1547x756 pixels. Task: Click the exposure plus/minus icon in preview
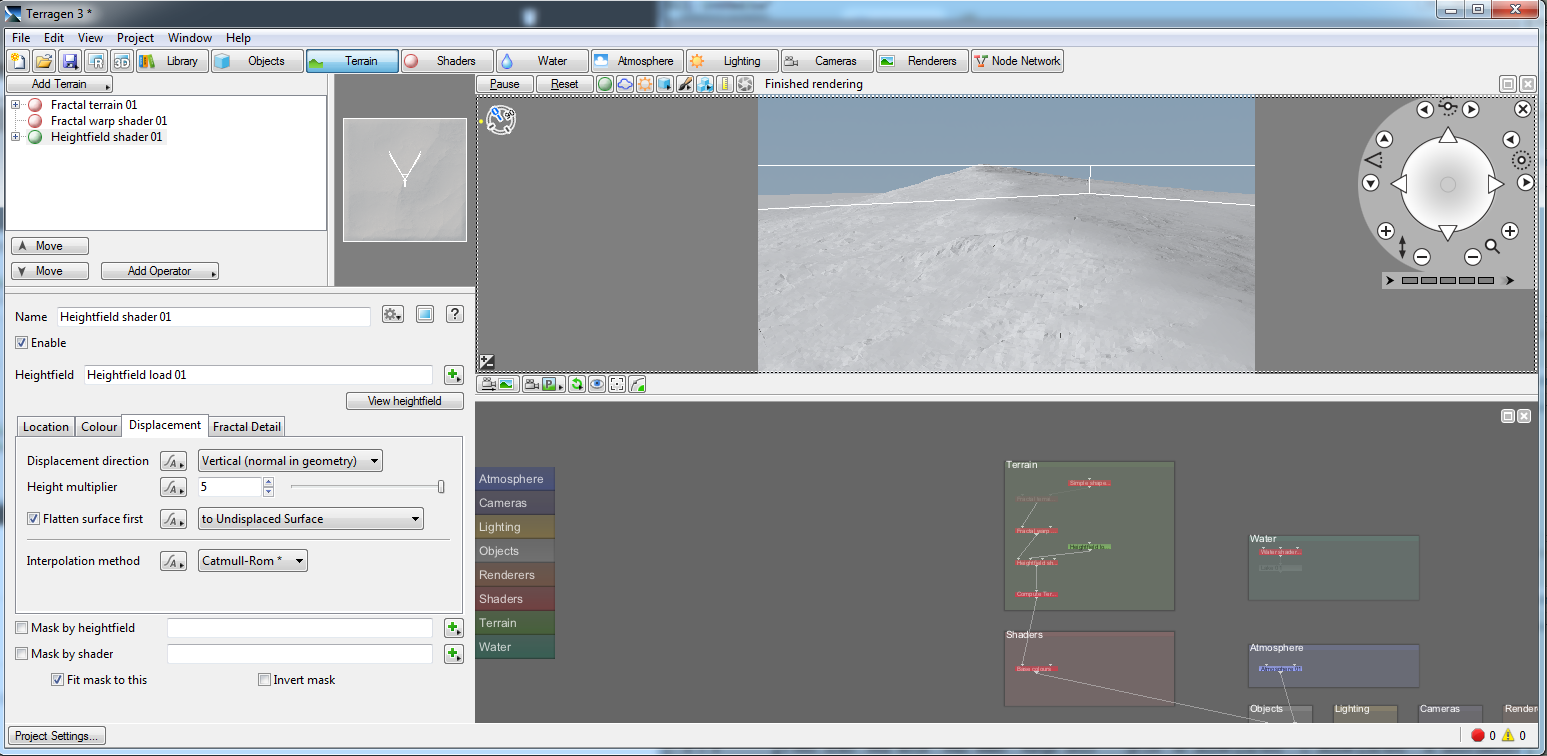pyautogui.click(x=487, y=362)
